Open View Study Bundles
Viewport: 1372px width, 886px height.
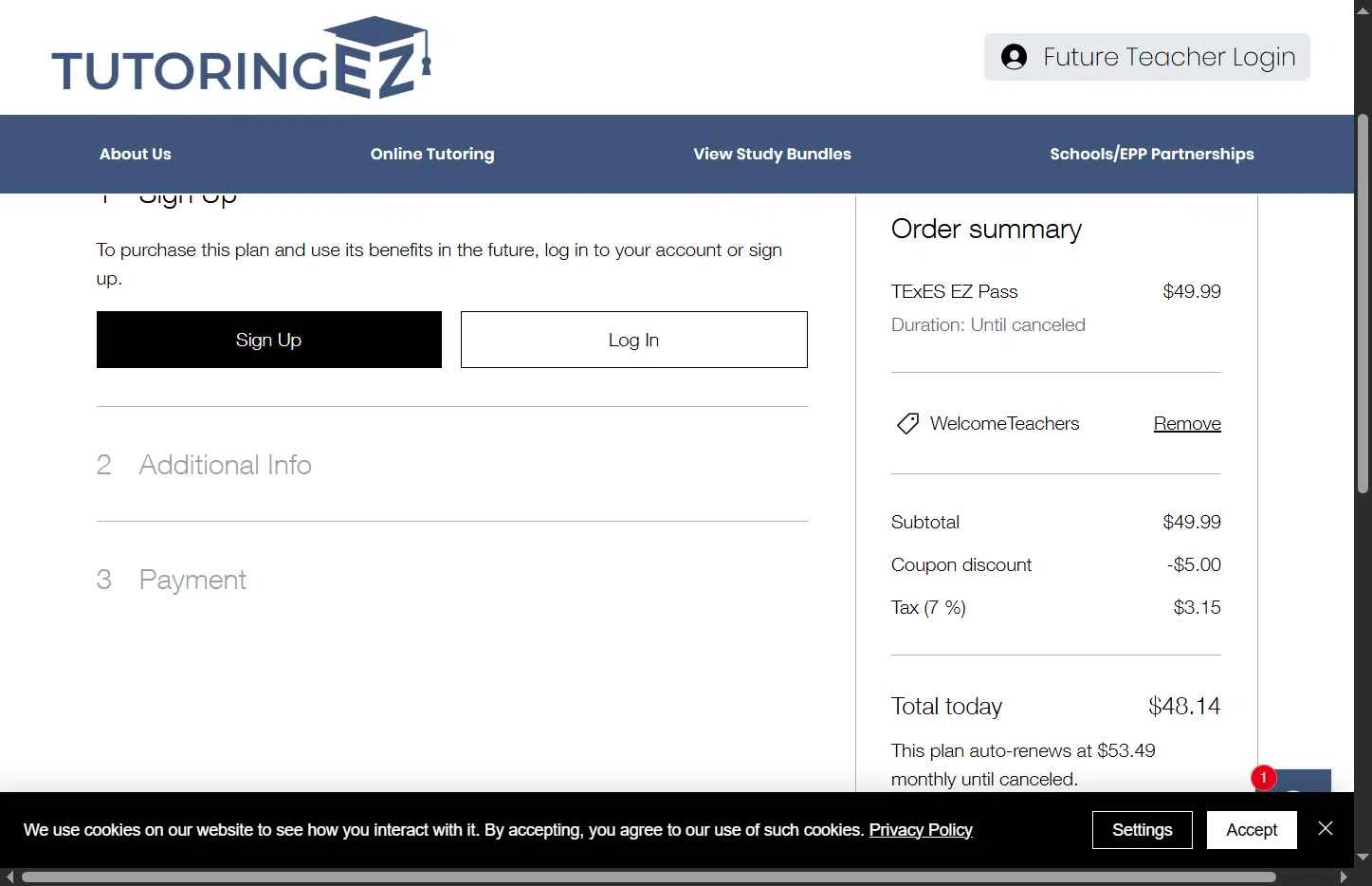pos(772,154)
